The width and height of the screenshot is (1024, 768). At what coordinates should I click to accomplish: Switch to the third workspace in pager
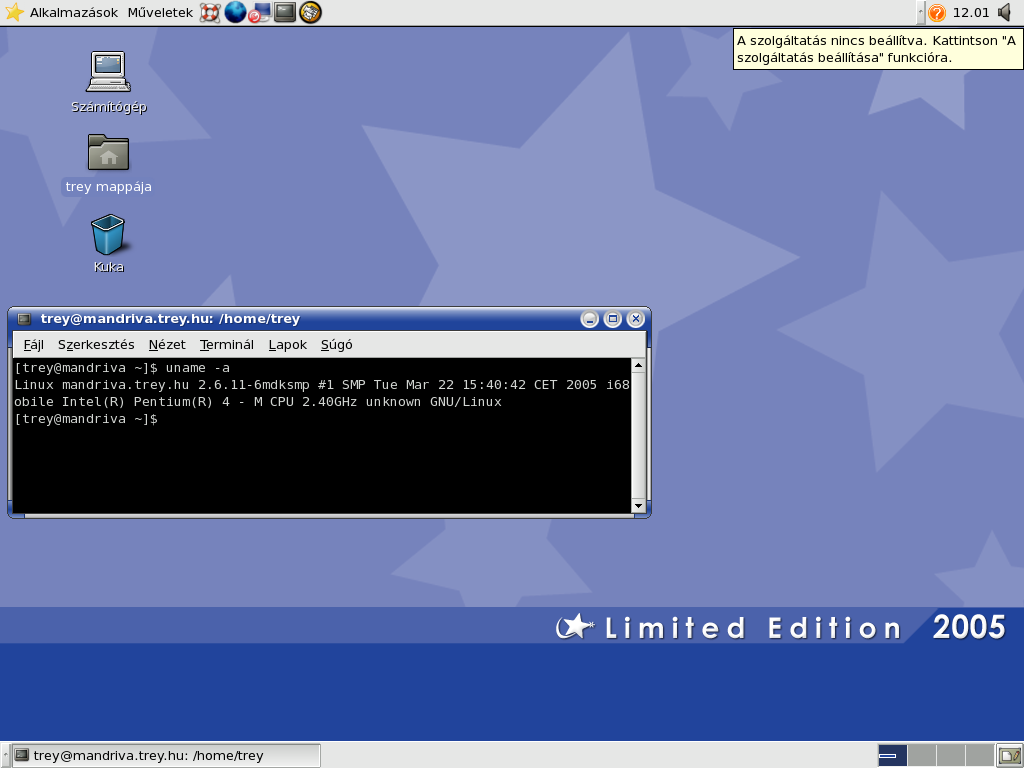pyautogui.click(x=951, y=756)
